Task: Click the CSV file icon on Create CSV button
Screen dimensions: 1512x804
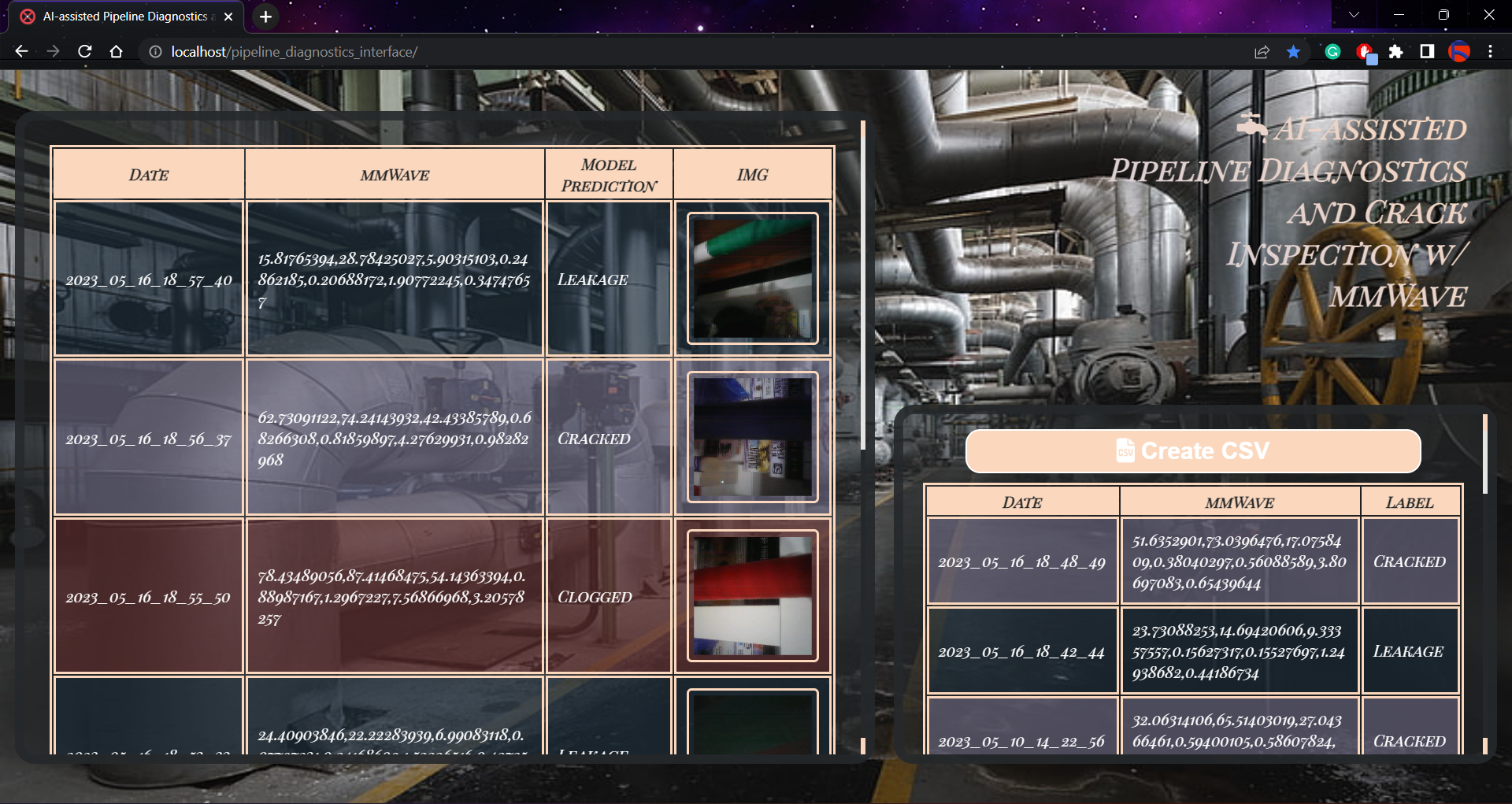Action: tap(1125, 450)
